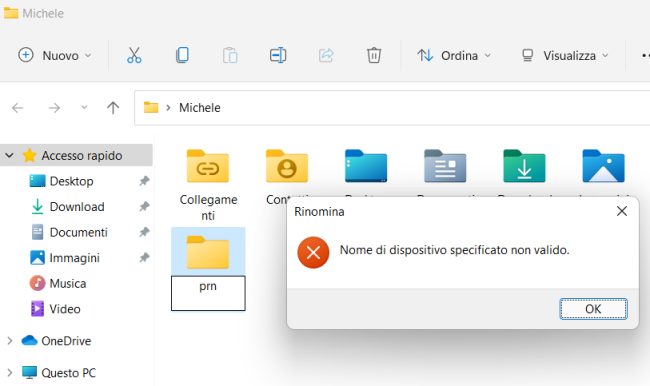Click the pin icon next to Desktop

(x=144, y=181)
